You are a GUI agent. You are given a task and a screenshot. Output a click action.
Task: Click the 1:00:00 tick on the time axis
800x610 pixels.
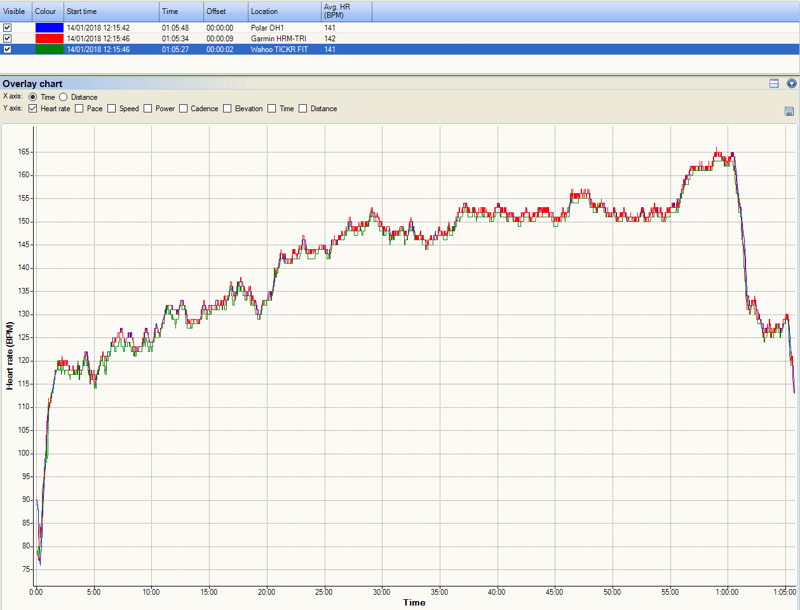(727, 592)
